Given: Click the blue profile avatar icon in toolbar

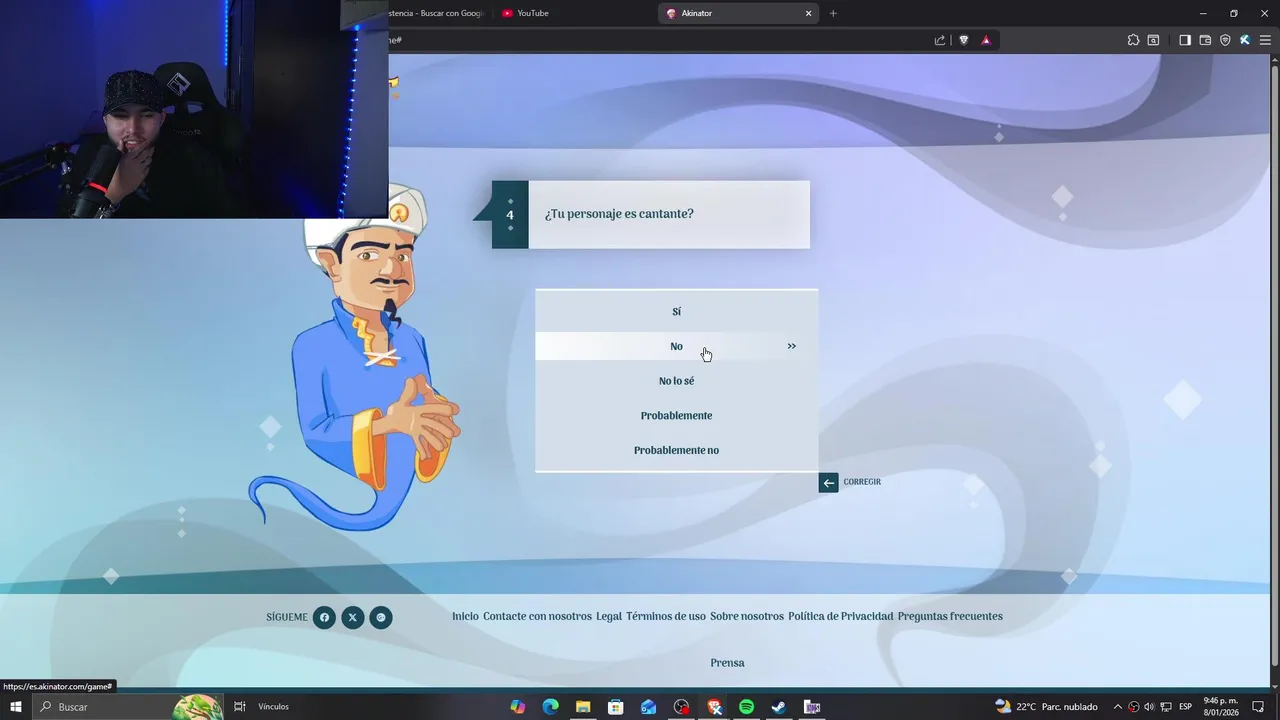Looking at the screenshot, I should pos(1245,40).
